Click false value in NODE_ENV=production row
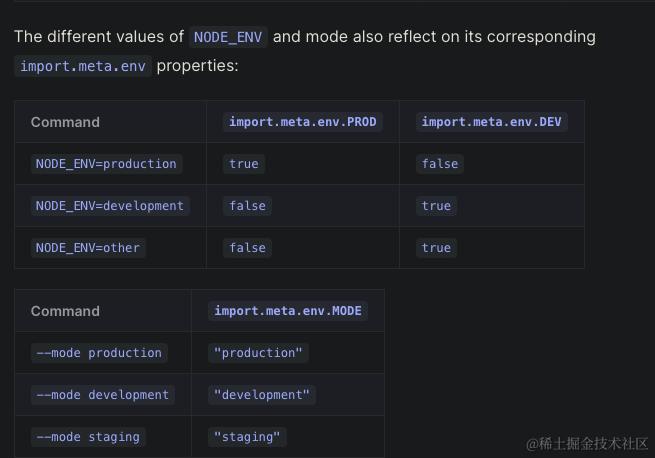 pyautogui.click(x=439, y=164)
